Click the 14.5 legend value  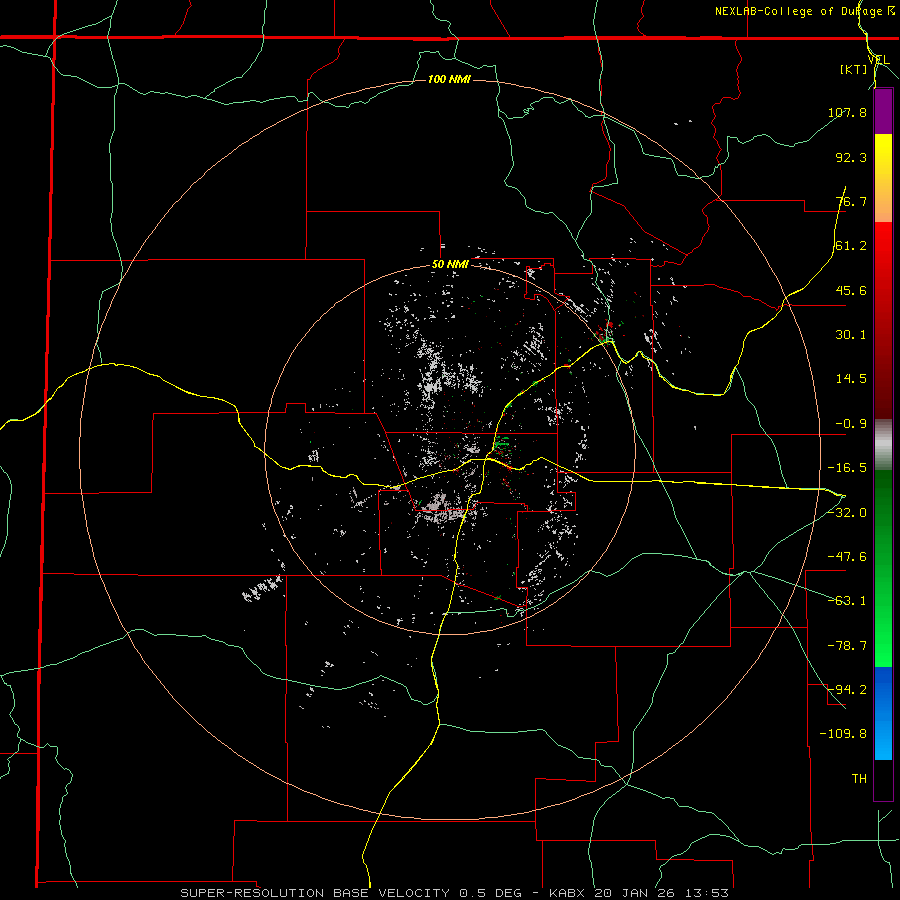[x=851, y=379]
